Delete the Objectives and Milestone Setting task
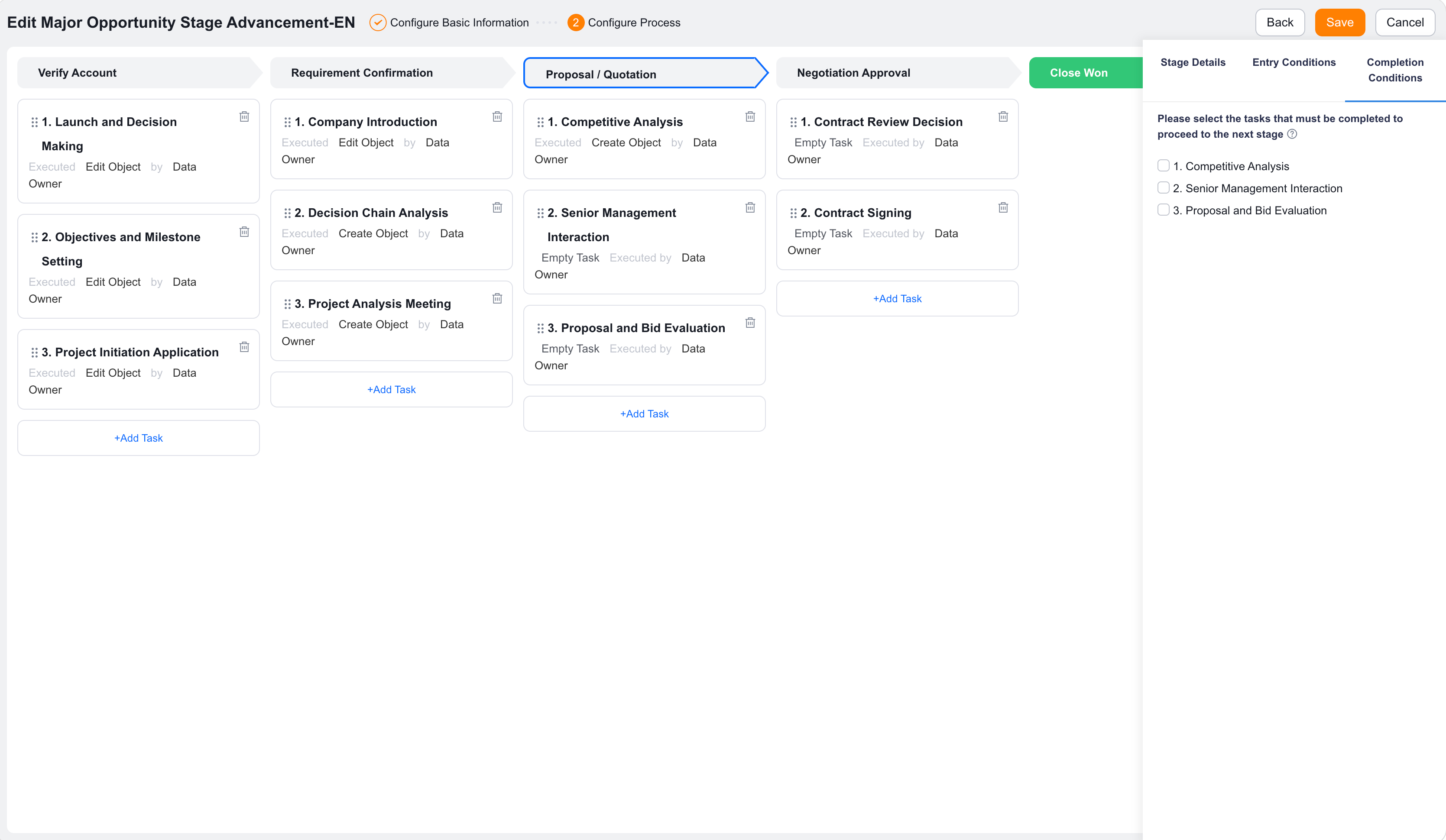This screenshot has height=840, width=1446. (x=244, y=232)
